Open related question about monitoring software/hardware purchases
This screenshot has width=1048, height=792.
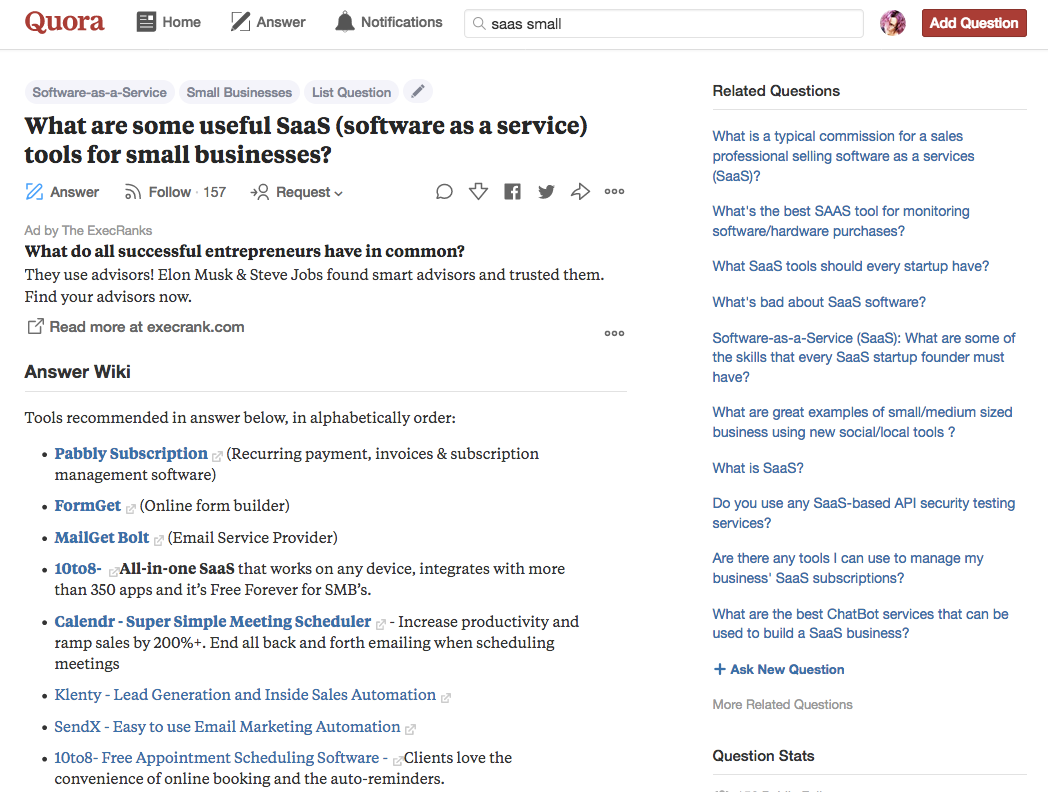[841, 221]
